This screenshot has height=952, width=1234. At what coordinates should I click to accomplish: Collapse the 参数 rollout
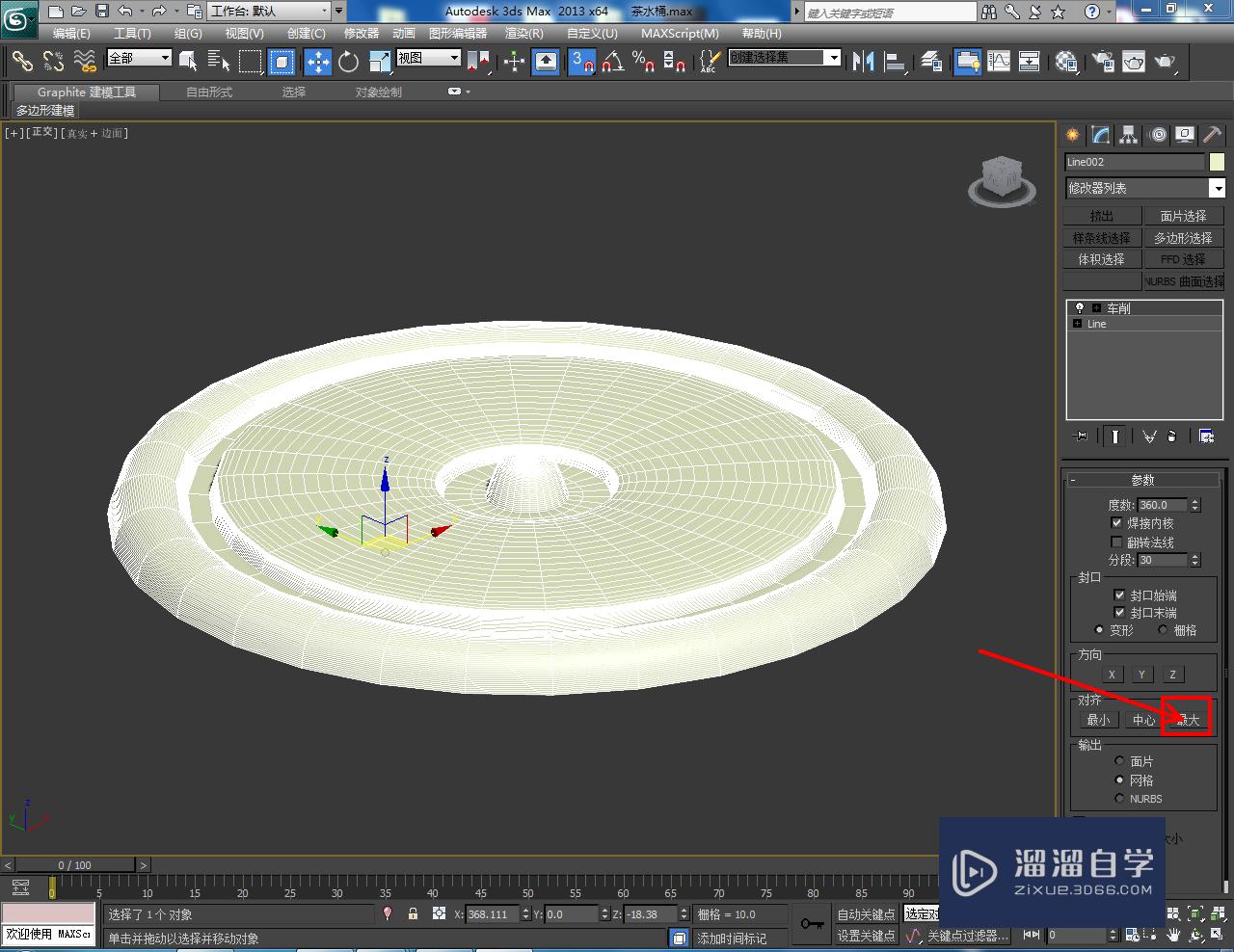[x=1142, y=480]
